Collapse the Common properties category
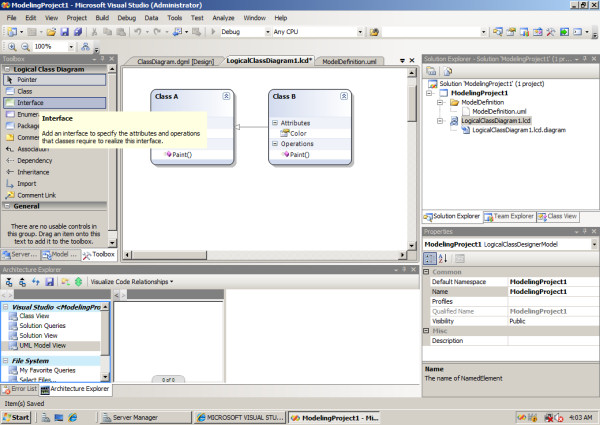Viewport: 600px width, 425px height. (426, 272)
